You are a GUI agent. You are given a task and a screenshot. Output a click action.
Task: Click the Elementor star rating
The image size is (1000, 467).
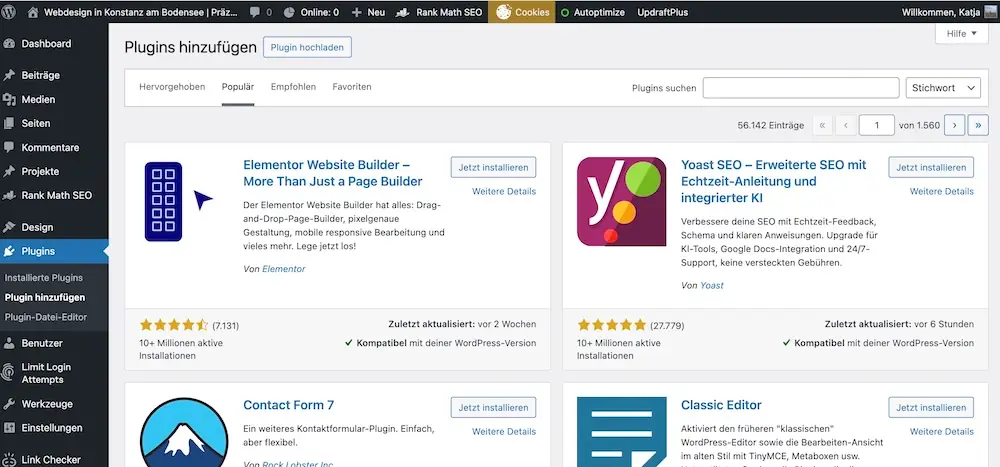[174, 325]
